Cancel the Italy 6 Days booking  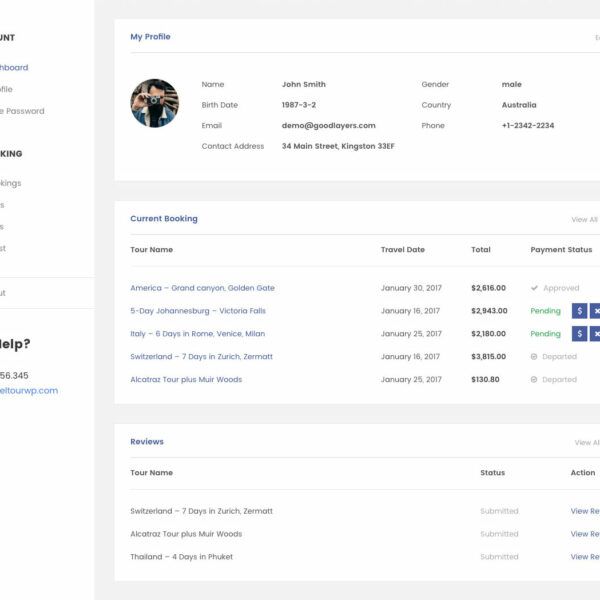[595, 334]
